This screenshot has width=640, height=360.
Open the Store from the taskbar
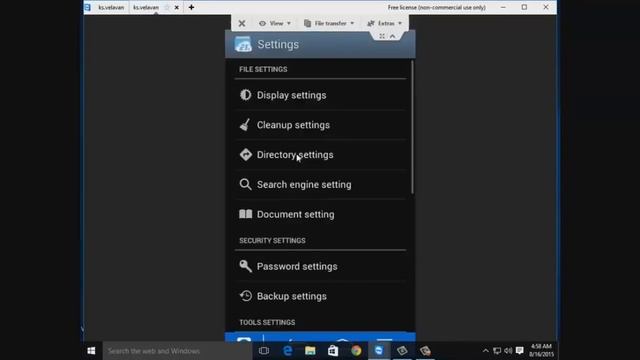point(333,351)
